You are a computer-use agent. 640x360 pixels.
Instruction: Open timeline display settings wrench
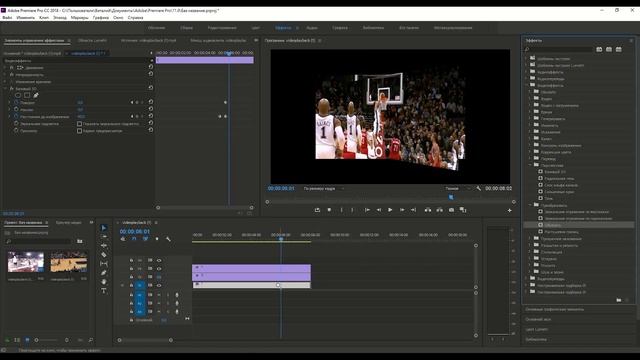click(168, 239)
